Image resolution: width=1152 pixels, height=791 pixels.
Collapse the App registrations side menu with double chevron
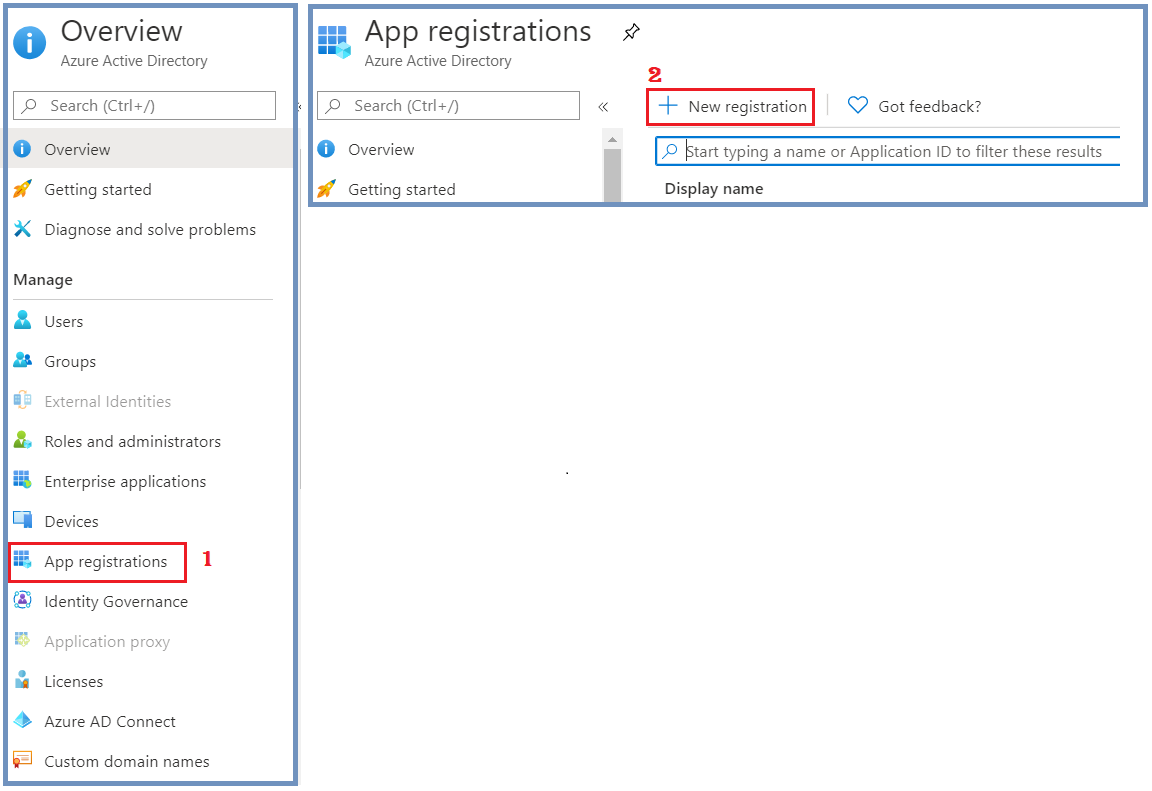603,107
